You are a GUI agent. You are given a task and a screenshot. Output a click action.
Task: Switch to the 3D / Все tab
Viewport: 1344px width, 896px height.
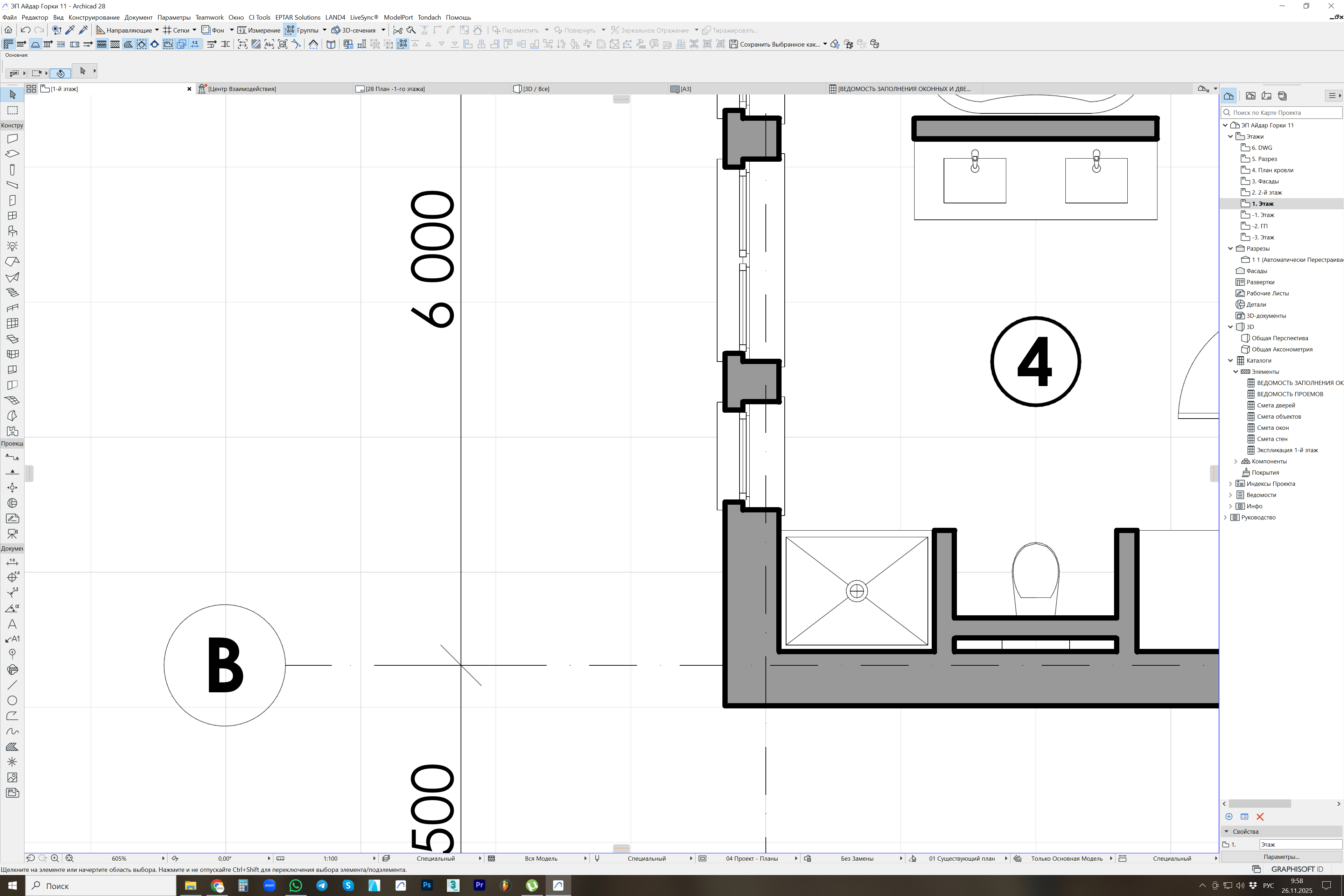(x=535, y=89)
